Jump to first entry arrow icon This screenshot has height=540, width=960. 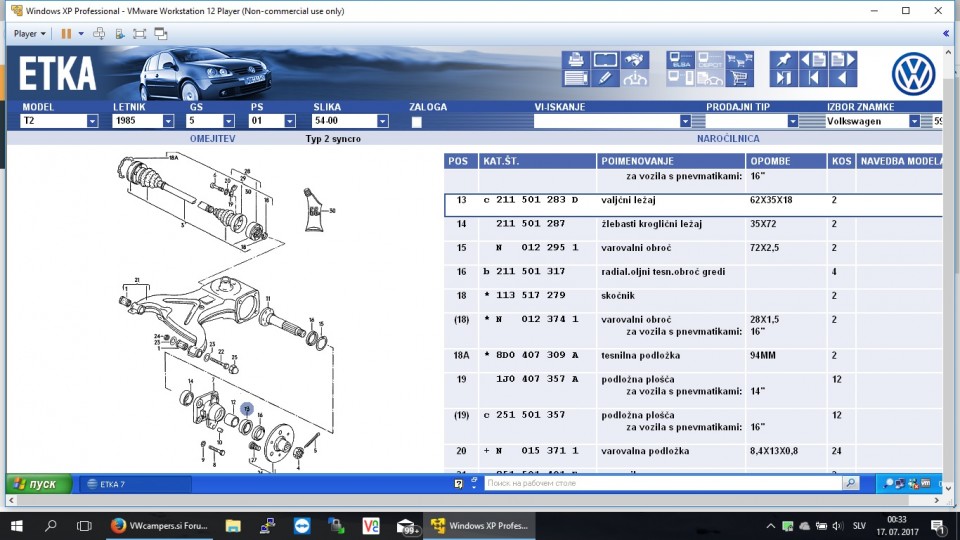(x=813, y=78)
